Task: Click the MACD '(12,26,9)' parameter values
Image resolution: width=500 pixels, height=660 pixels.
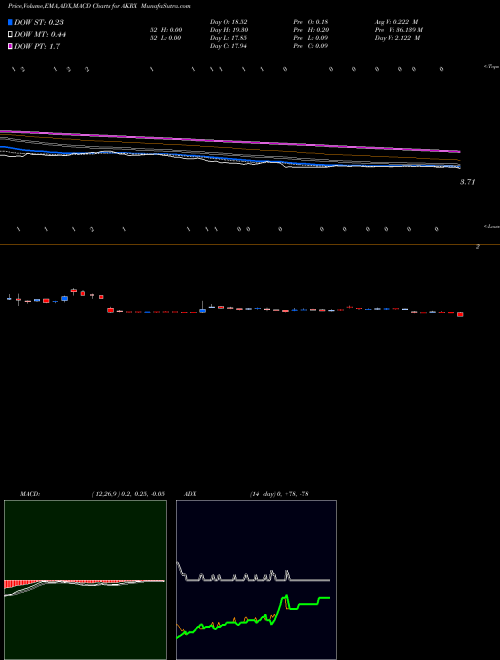Action: tap(128, 494)
